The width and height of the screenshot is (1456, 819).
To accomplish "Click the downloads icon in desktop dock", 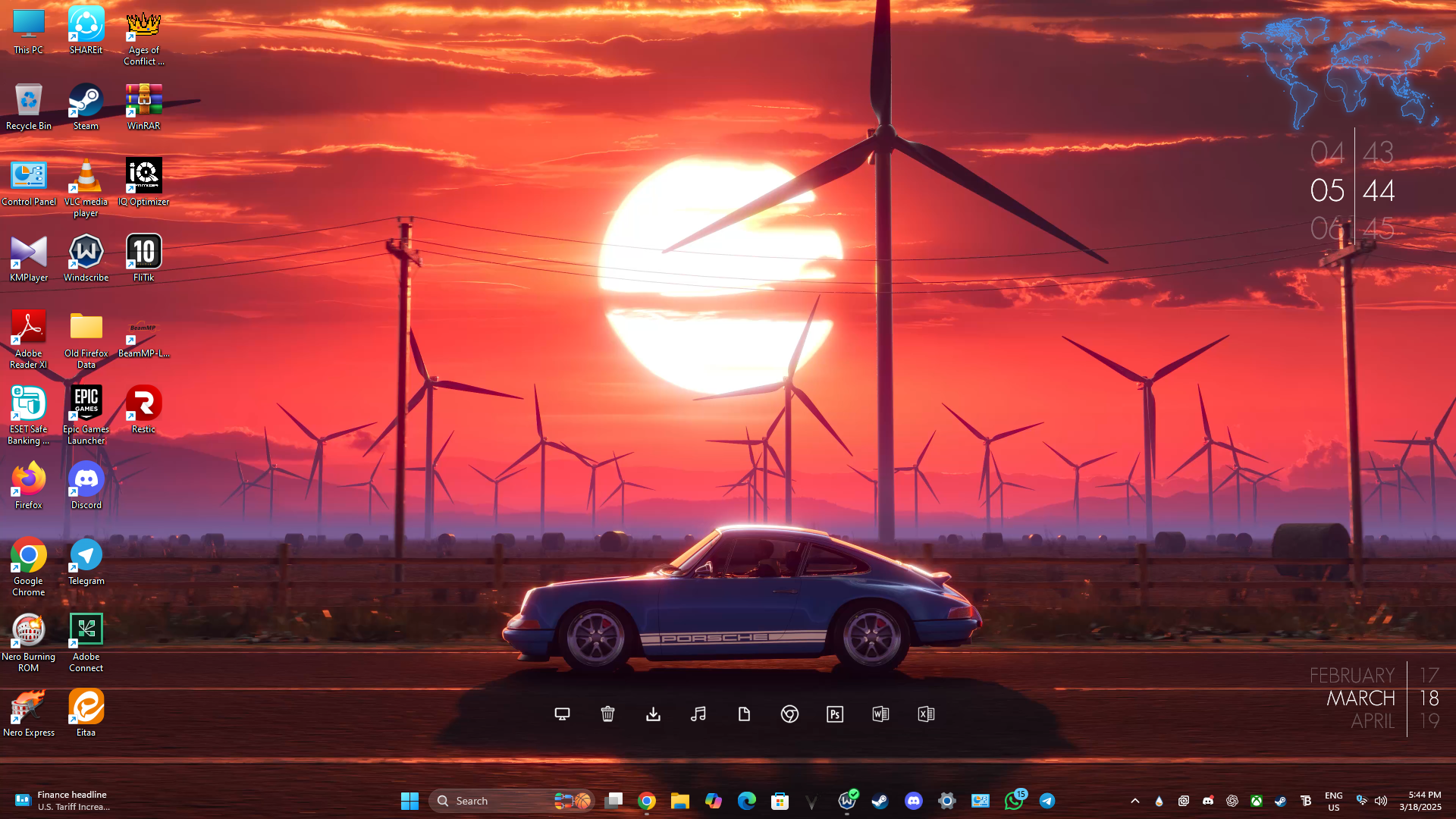I will 653,714.
